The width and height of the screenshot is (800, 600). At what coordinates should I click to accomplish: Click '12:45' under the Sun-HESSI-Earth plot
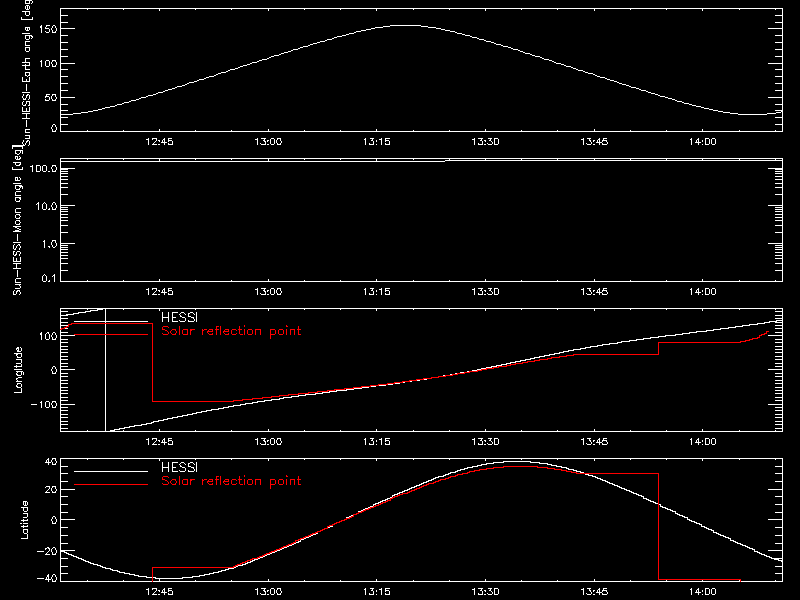(x=159, y=142)
